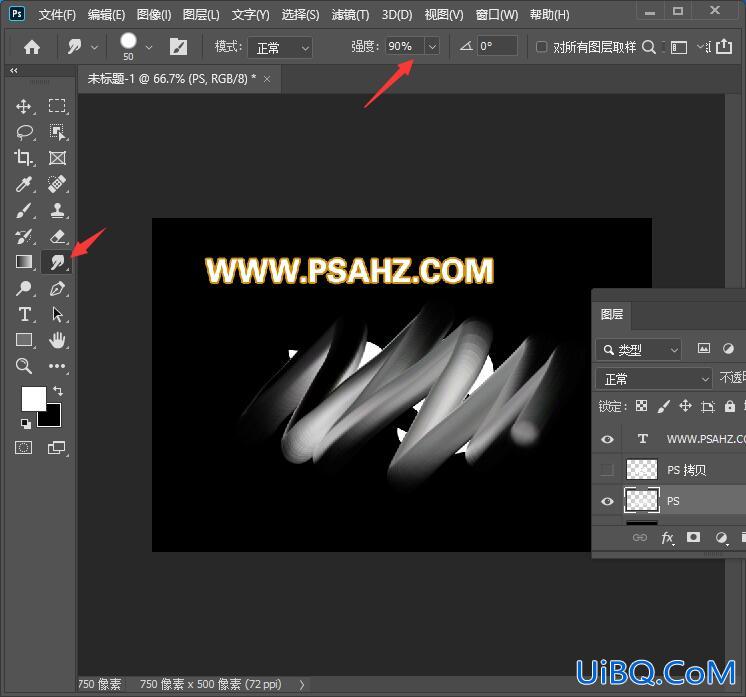Select the Crop tool
This screenshot has height=697, width=746.
point(24,157)
